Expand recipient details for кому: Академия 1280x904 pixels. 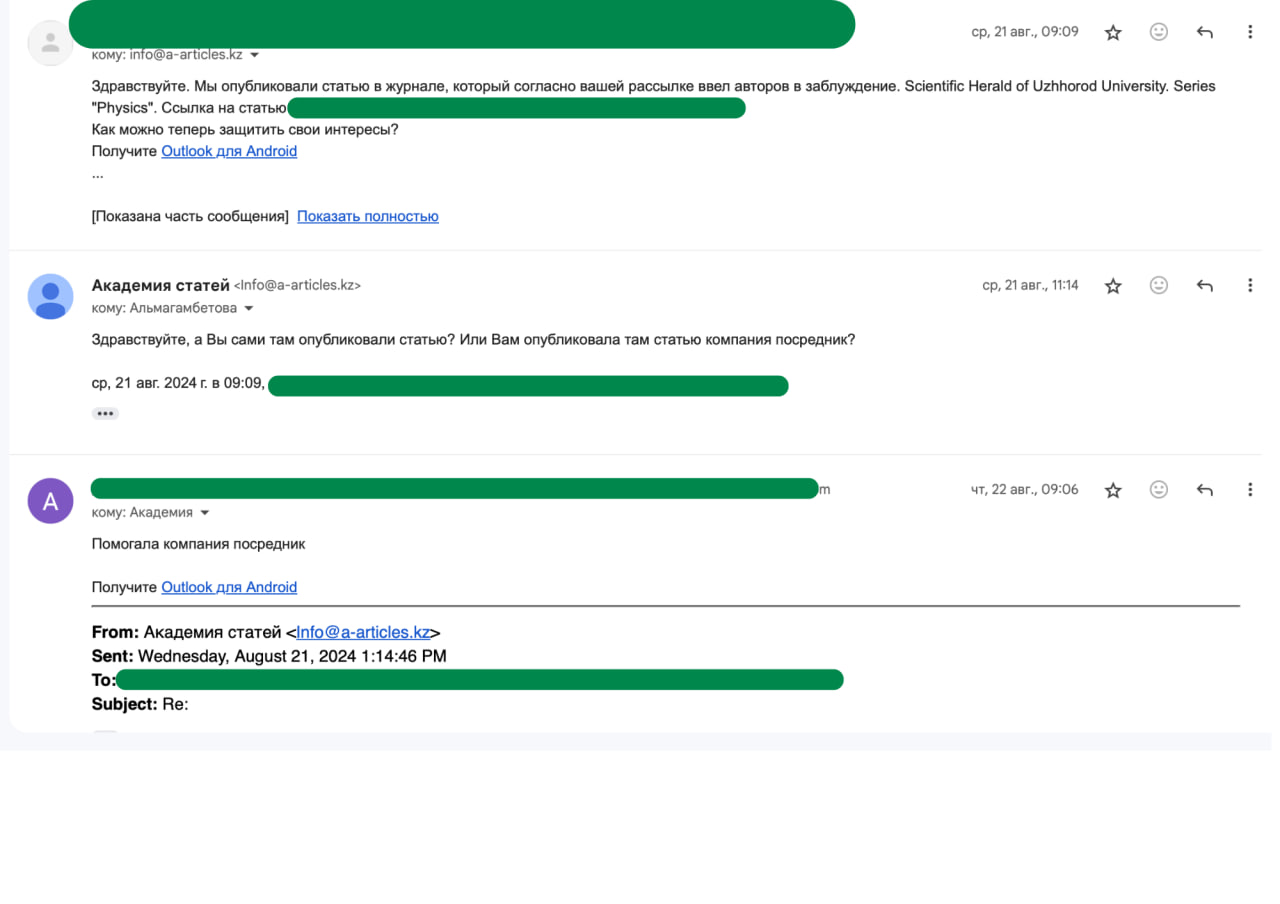click(205, 513)
